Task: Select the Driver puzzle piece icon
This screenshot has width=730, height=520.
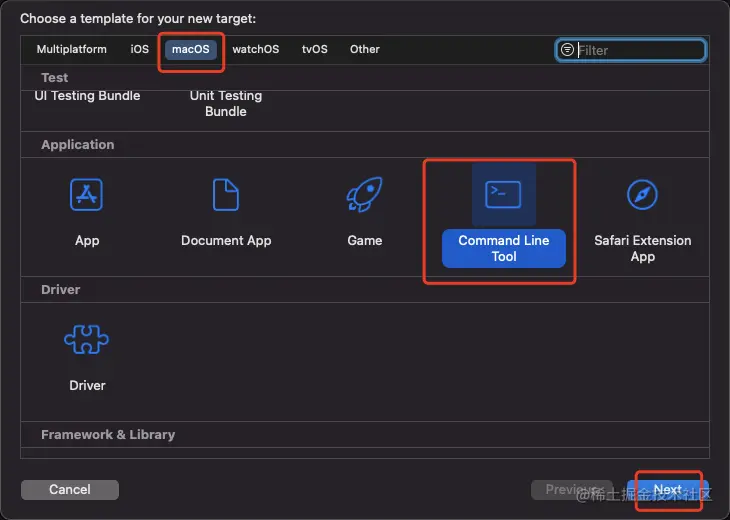Action: (87, 339)
